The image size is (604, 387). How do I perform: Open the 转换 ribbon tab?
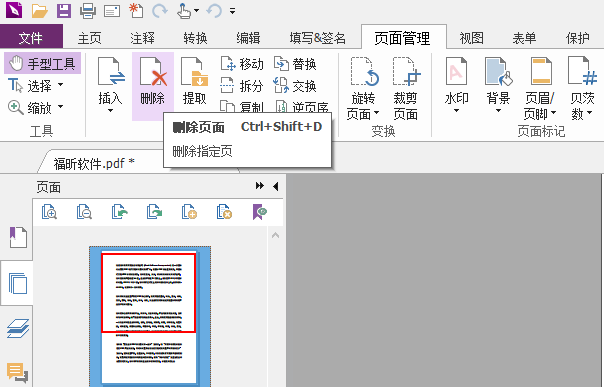pos(195,38)
